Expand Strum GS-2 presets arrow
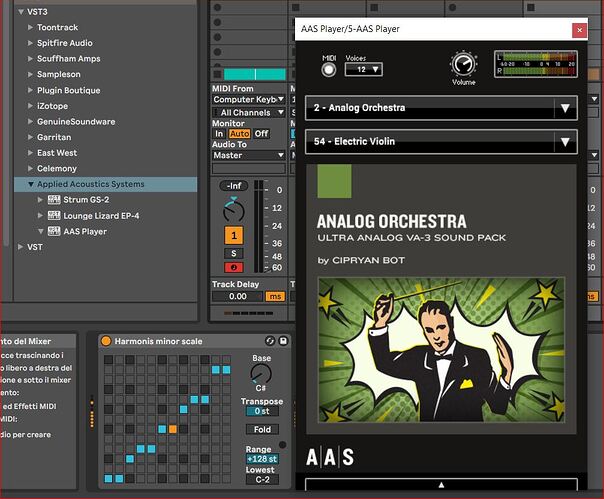Viewport: 604px width, 499px height. pyautogui.click(x=40, y=200)
